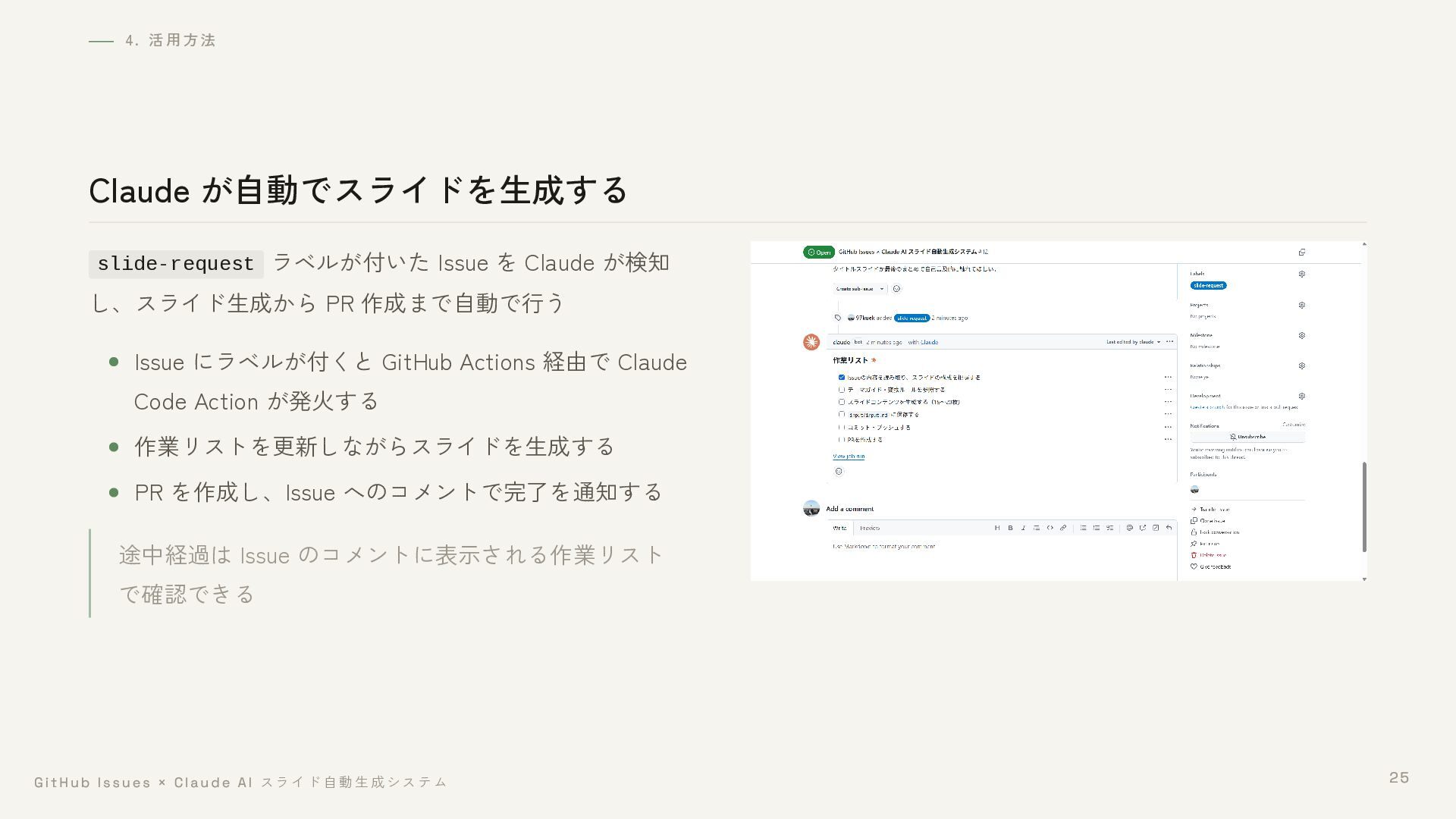This screenshot has width=1456, height=819.
Task: Switch to the Preview tab
Action: [870, 528]
